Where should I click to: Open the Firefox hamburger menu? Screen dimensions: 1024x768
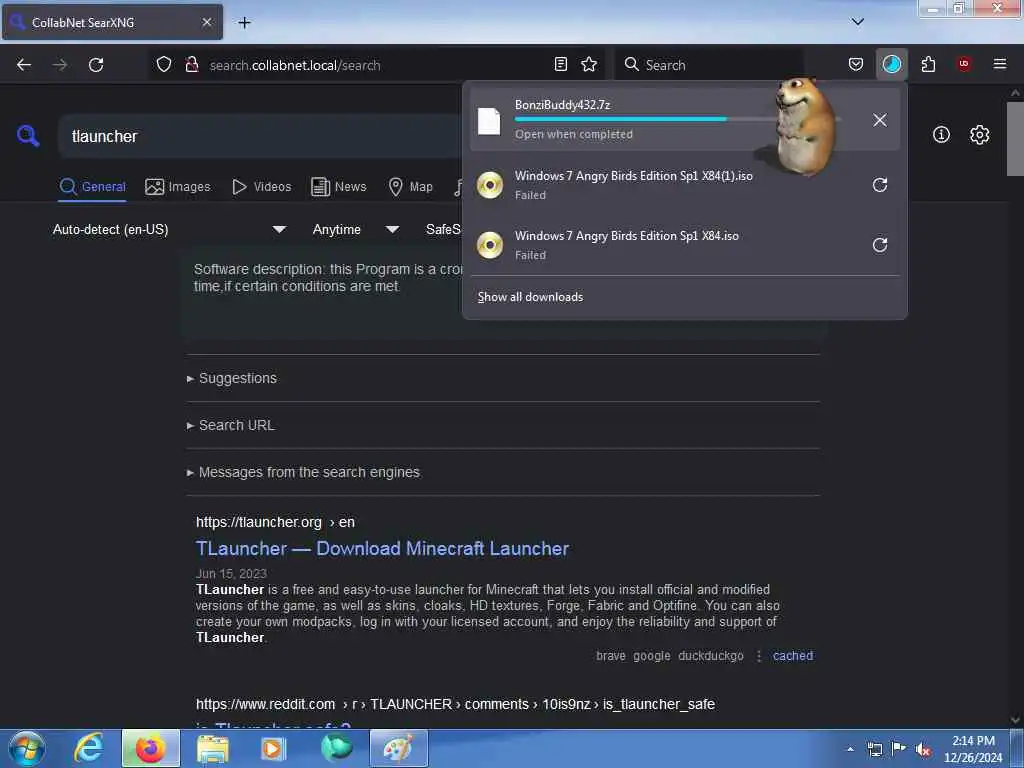point(1000,64)
